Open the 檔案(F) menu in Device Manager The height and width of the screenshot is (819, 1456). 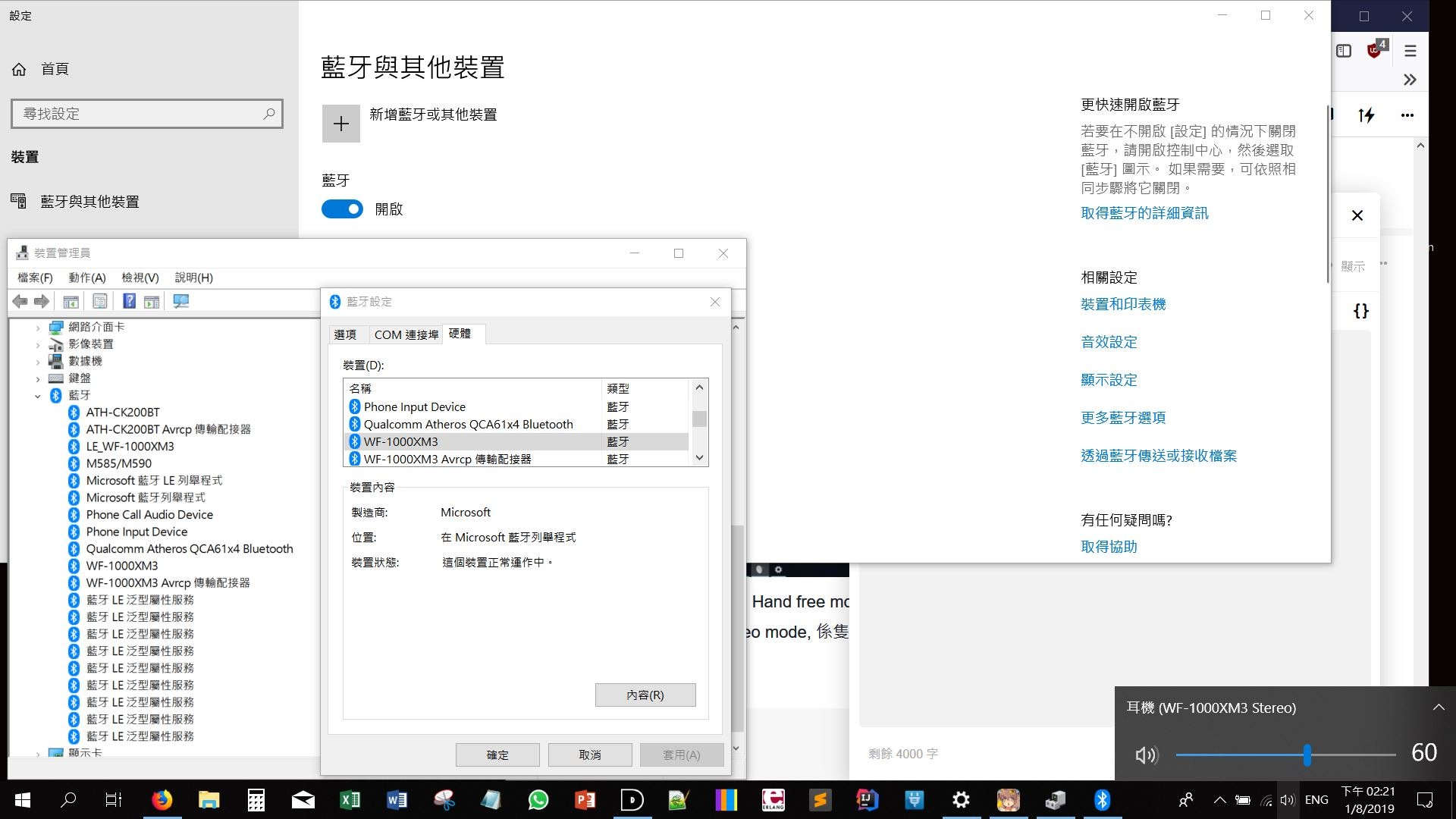(x=35, y=278)
